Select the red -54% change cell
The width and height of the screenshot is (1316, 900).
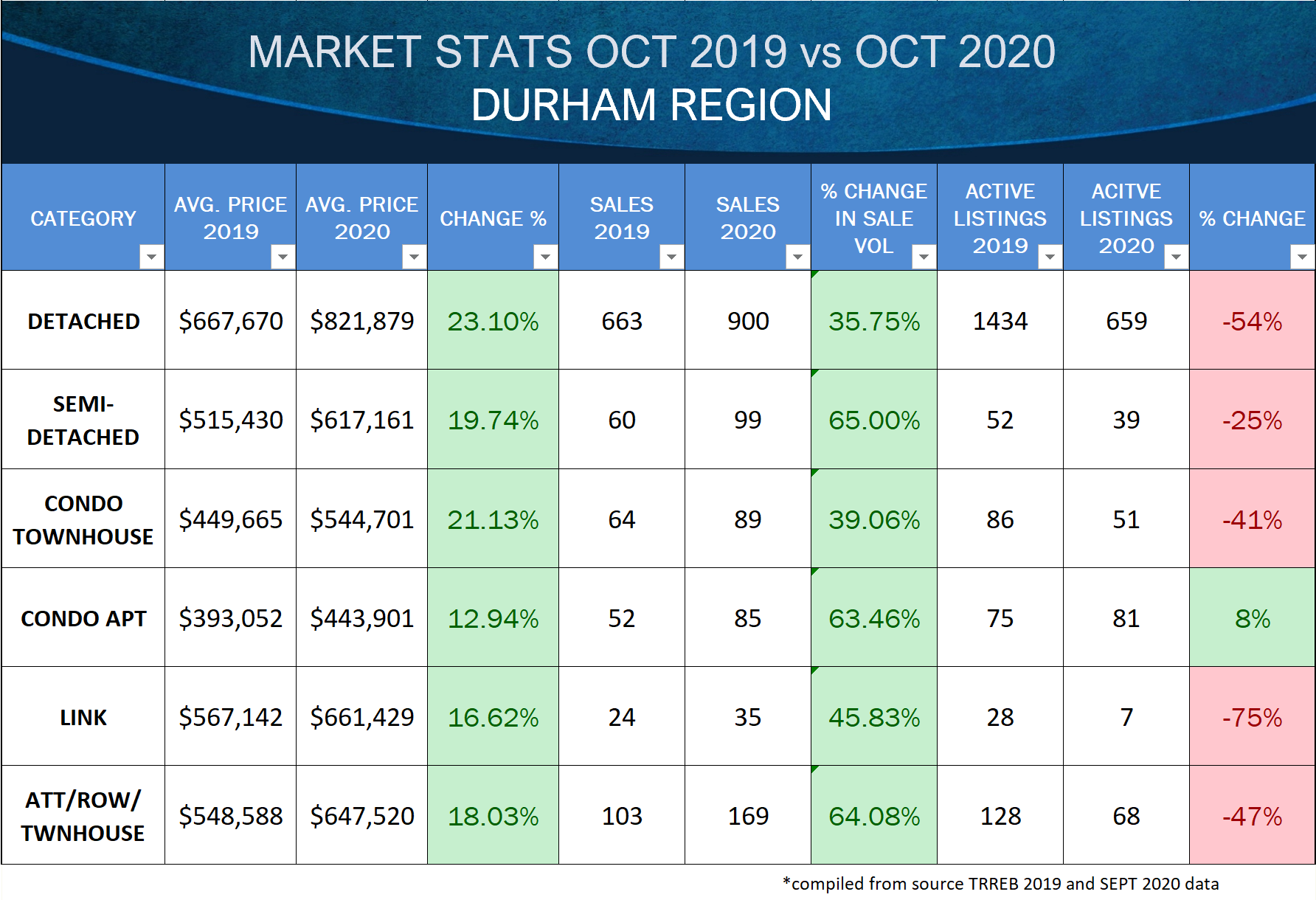[1252, 321]
